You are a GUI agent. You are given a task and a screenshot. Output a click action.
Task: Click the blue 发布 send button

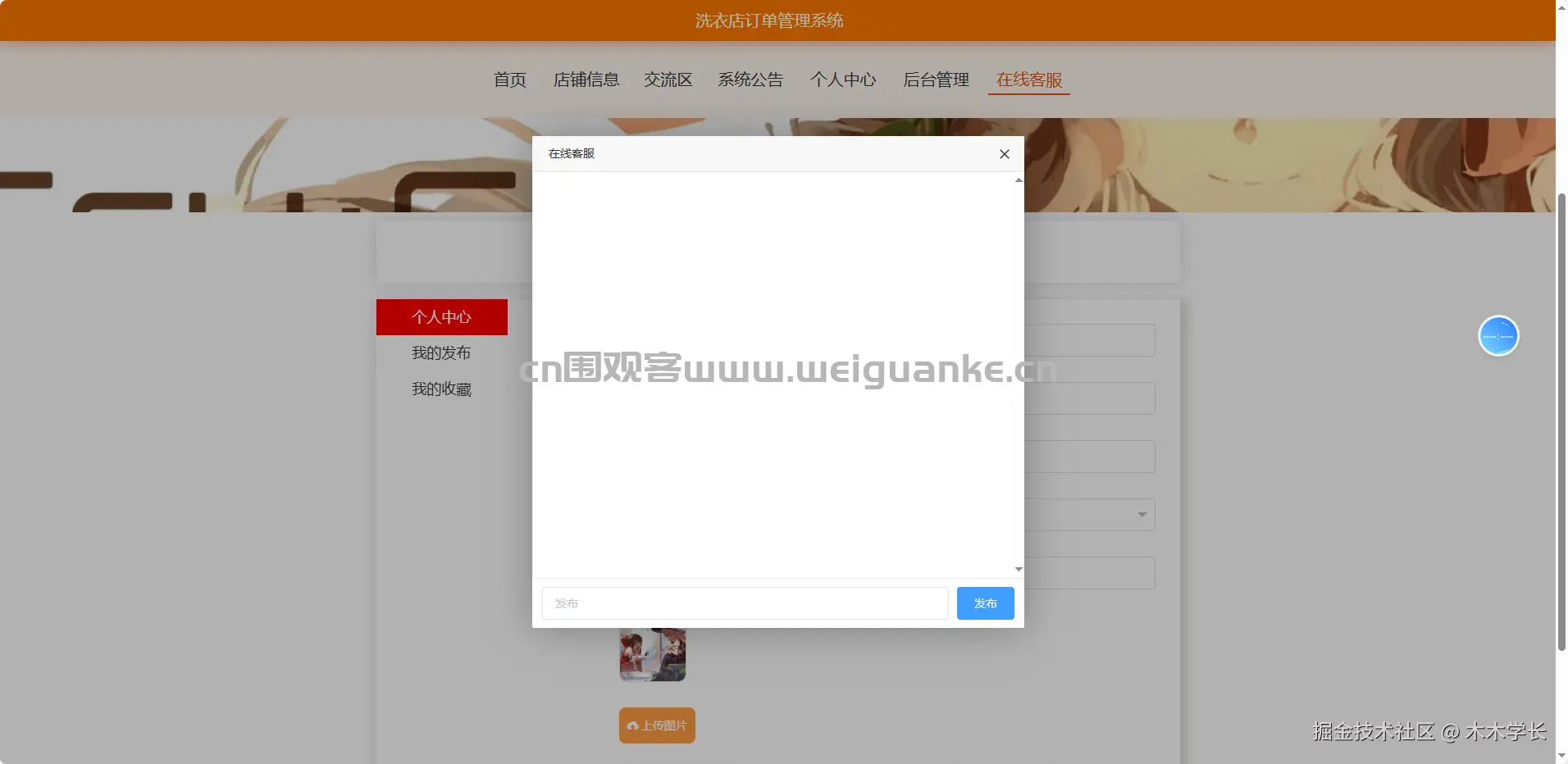(x=985, y=603)
